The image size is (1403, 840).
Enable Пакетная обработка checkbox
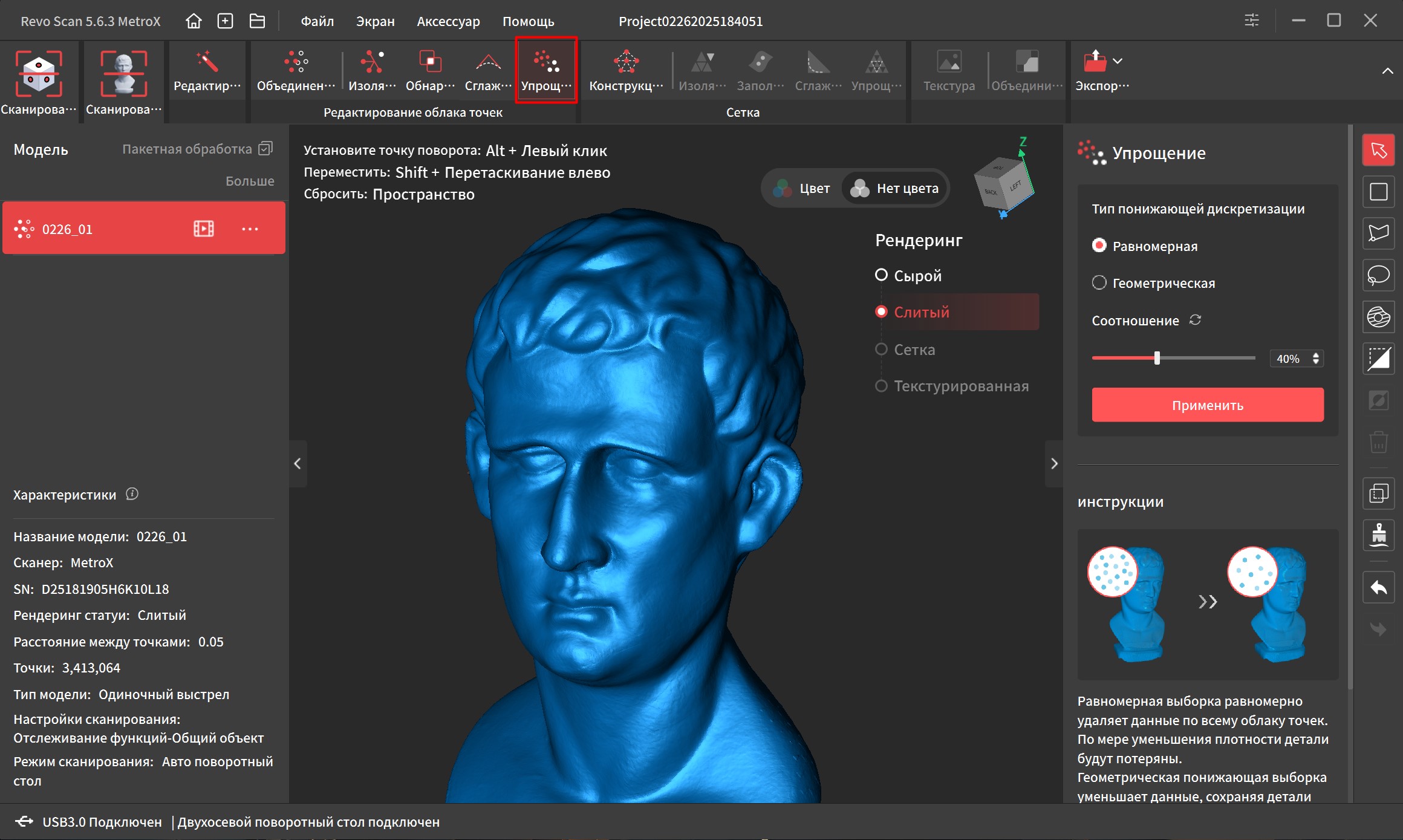[265, 148]
